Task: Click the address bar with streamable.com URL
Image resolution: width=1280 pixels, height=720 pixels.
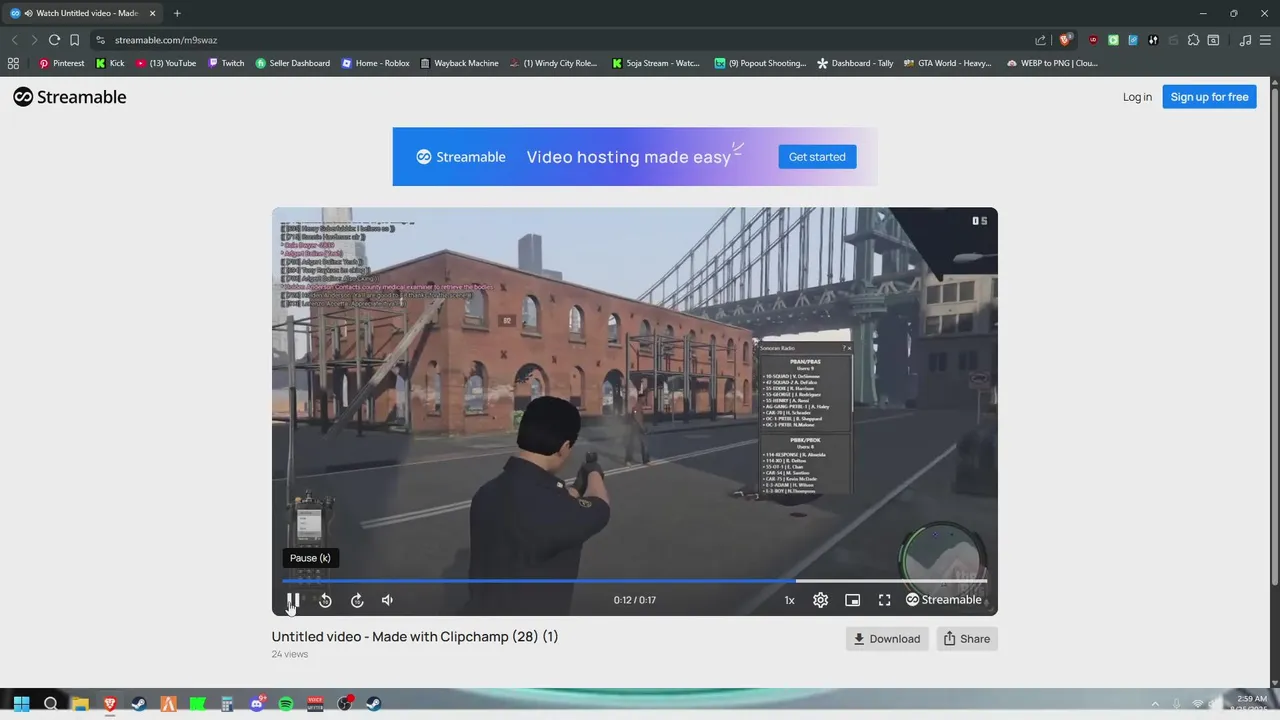Action: coord(560,40)
